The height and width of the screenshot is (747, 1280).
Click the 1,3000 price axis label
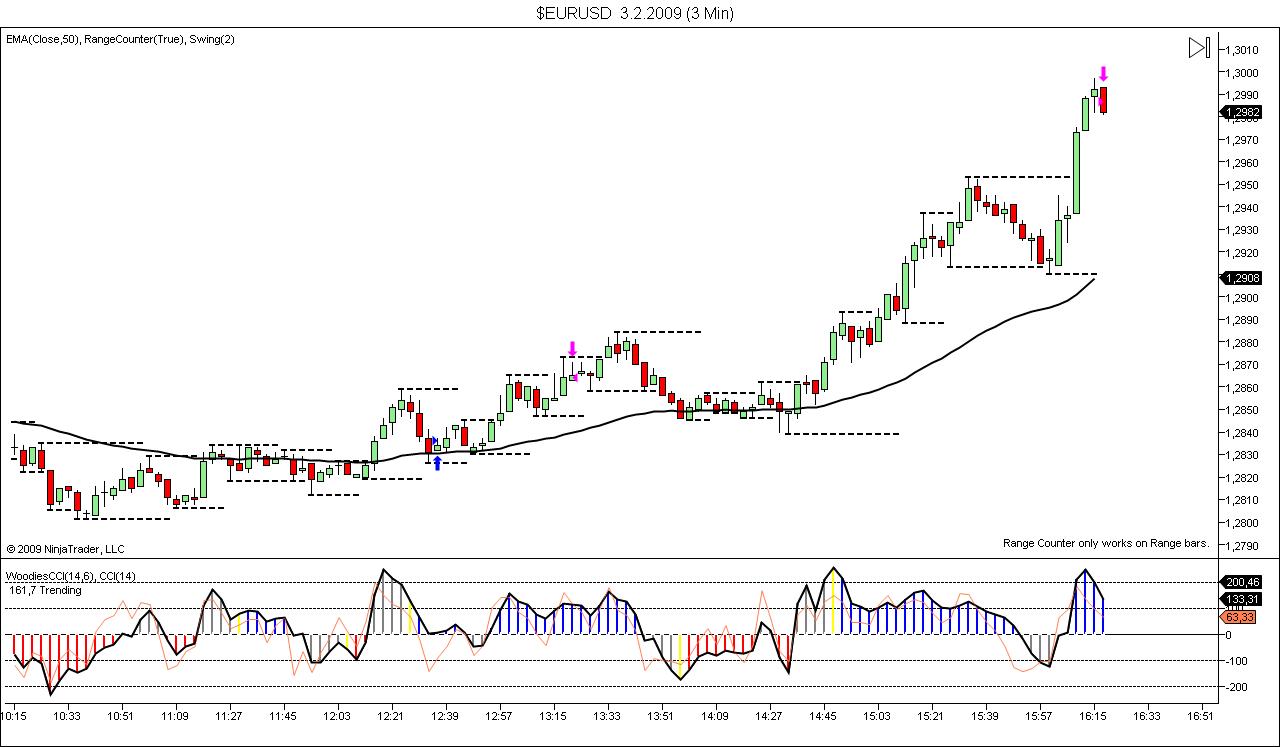[x=1242, y=72]
